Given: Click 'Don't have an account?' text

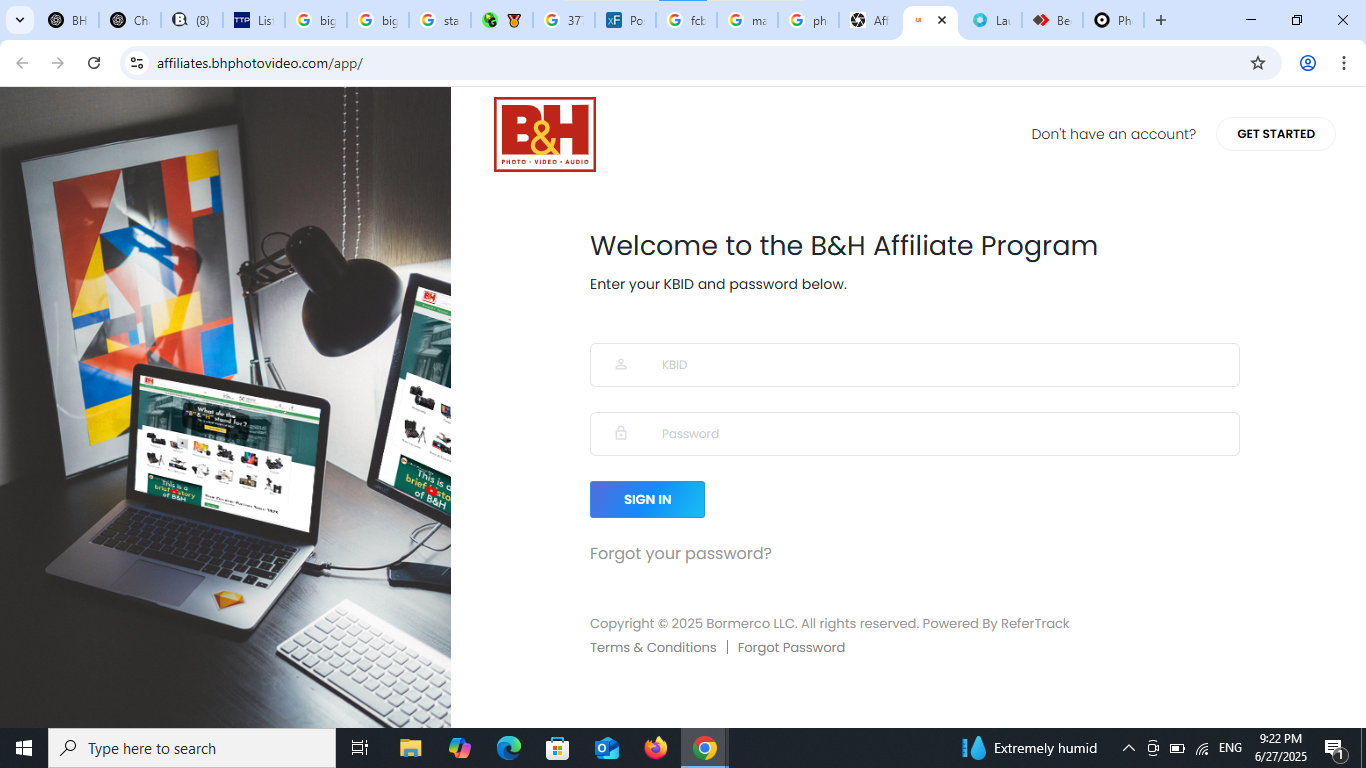Looking at the screenshot, I should pos(1113,134).
